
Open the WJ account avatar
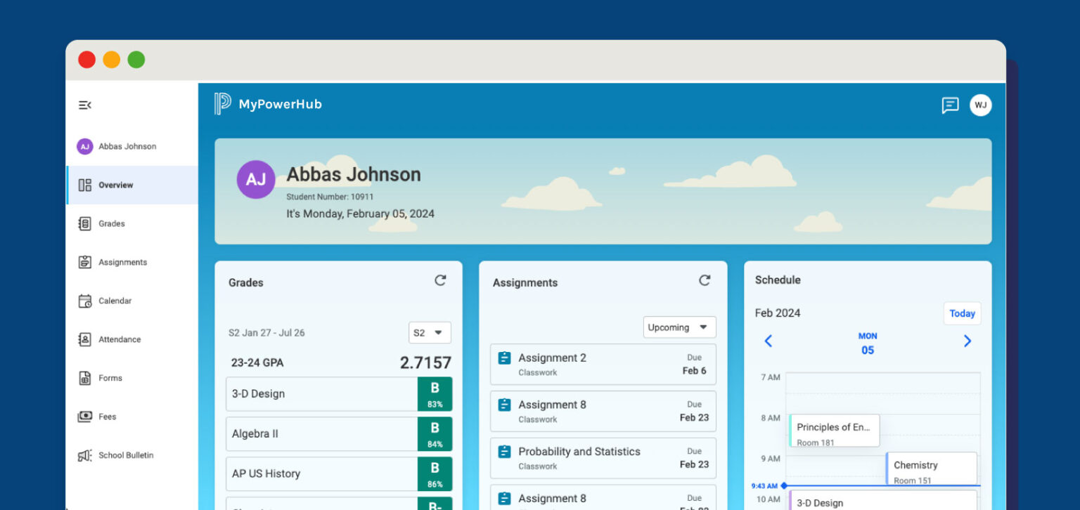click(981, 105)
